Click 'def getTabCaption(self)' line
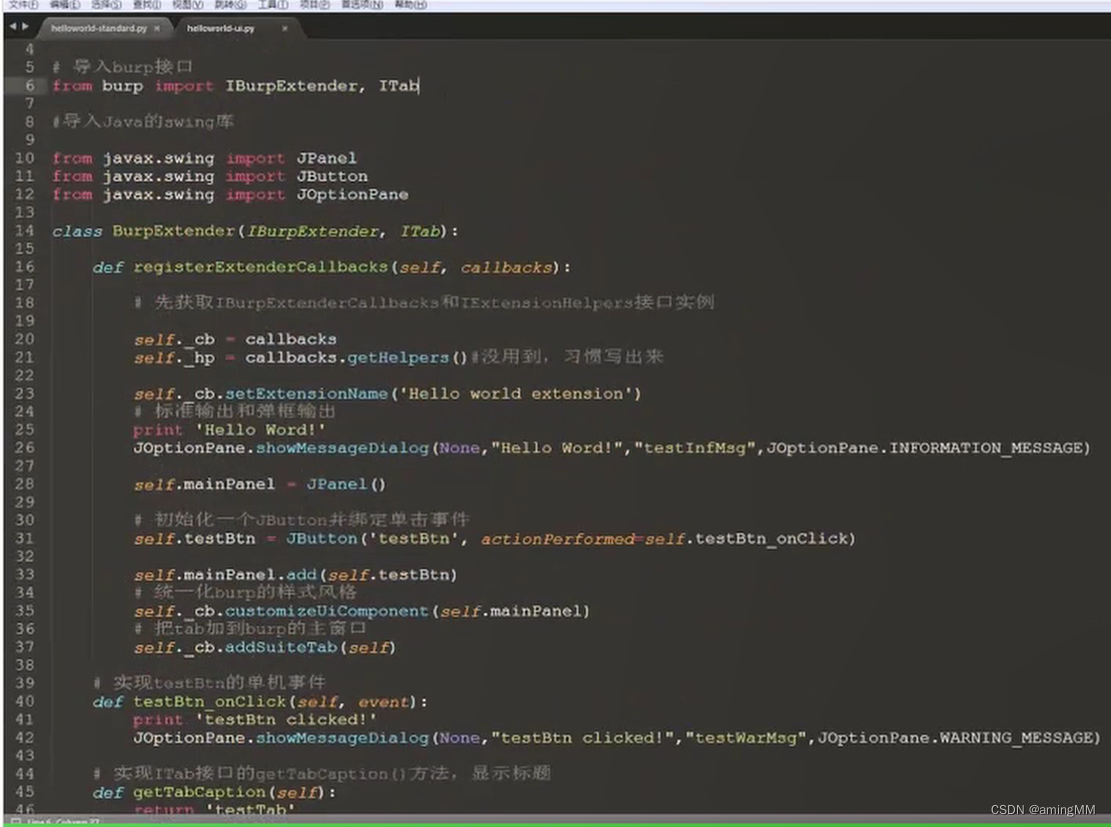 pyautogui.click(x=214, y=792)
